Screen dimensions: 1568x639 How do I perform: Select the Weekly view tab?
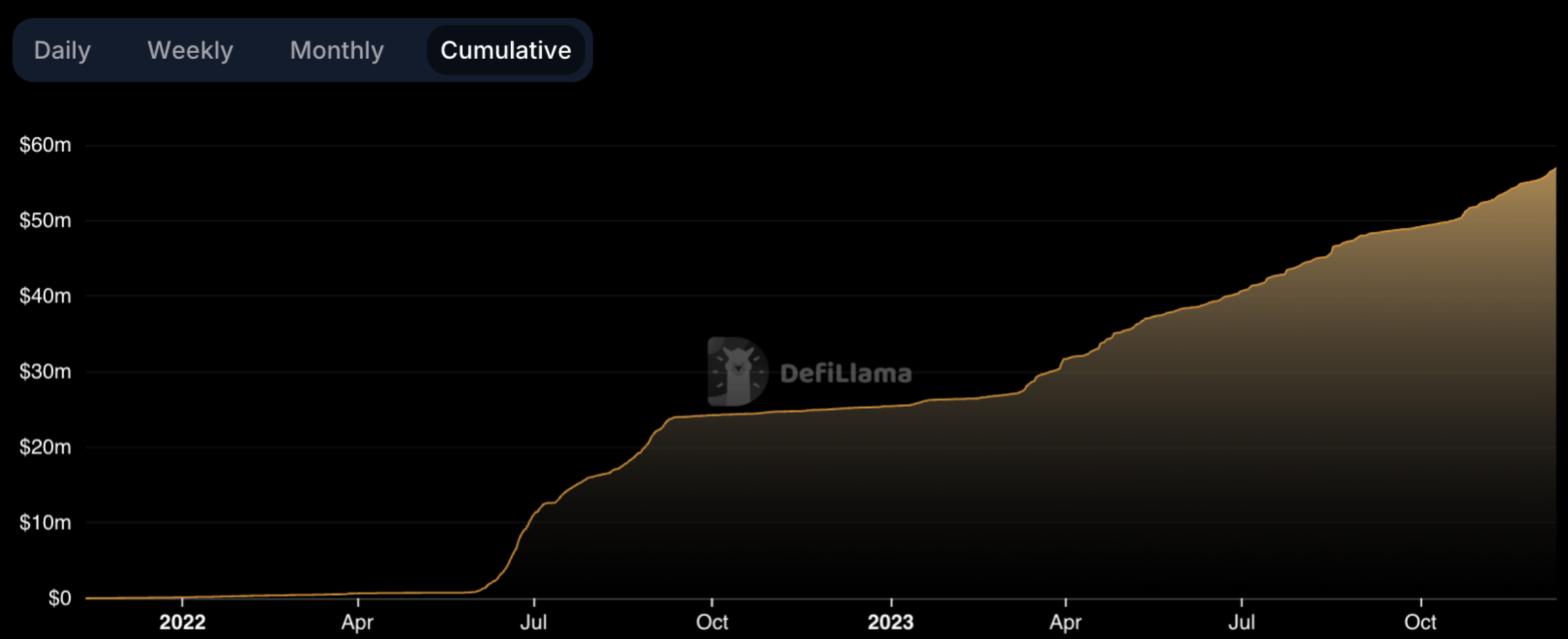pyautogui.click(x=190, y=51)
